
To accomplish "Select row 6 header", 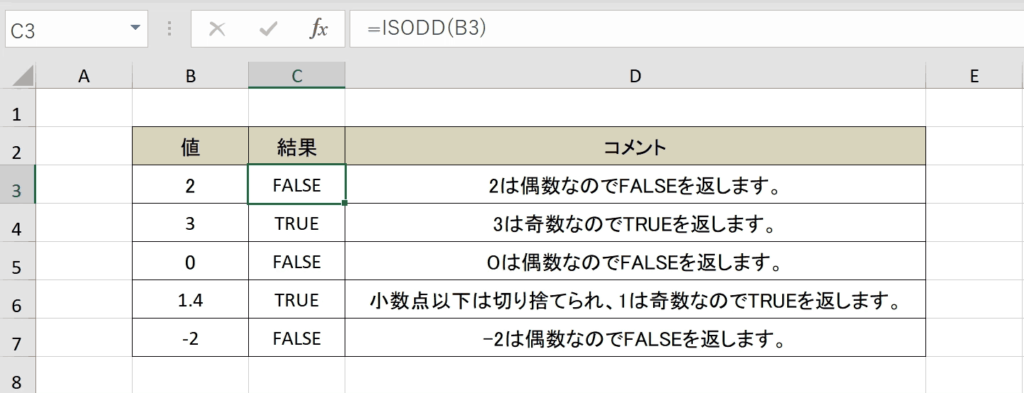I will pyautogui.click(x=17, y=302).
